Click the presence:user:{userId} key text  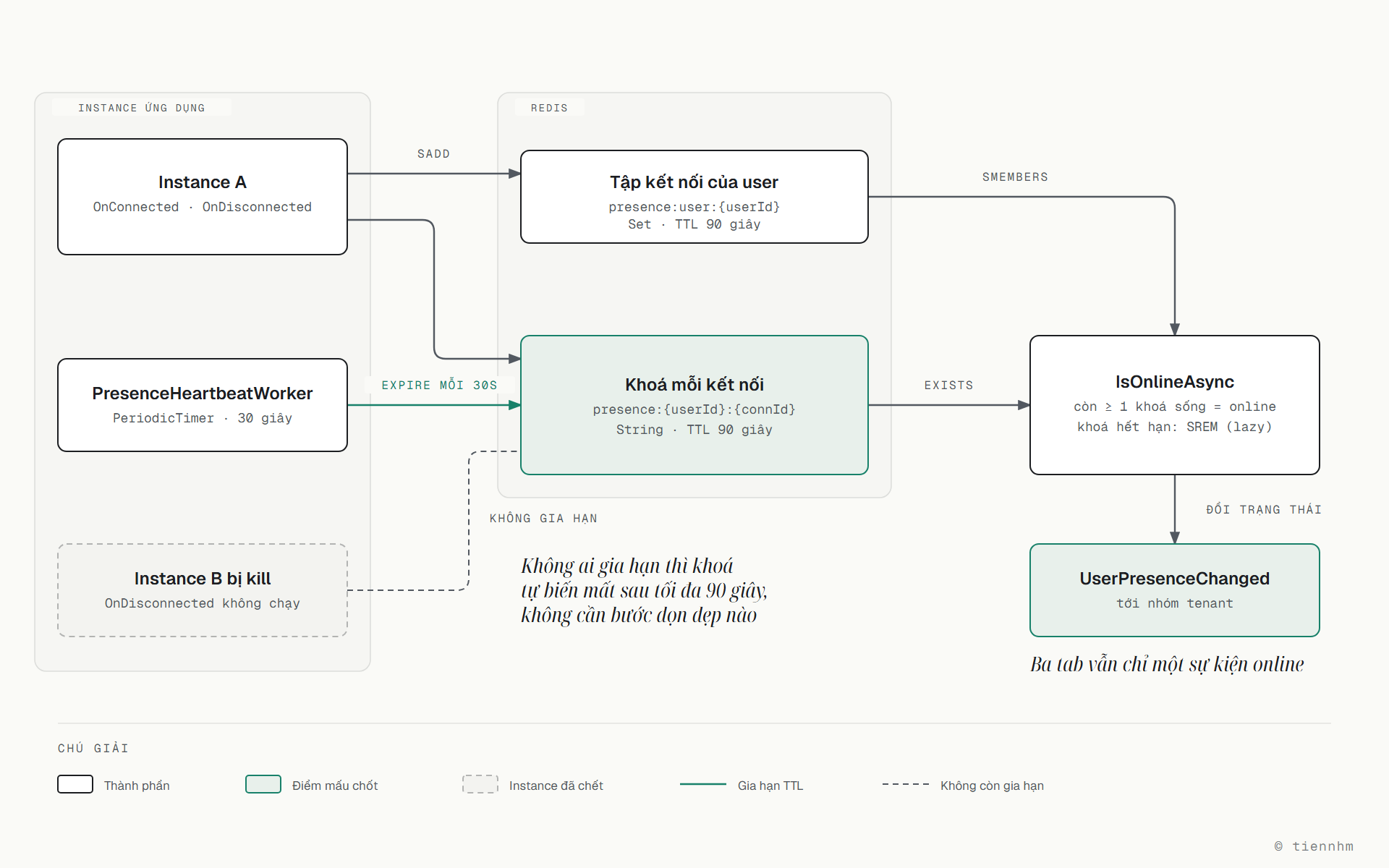(694, 207)
